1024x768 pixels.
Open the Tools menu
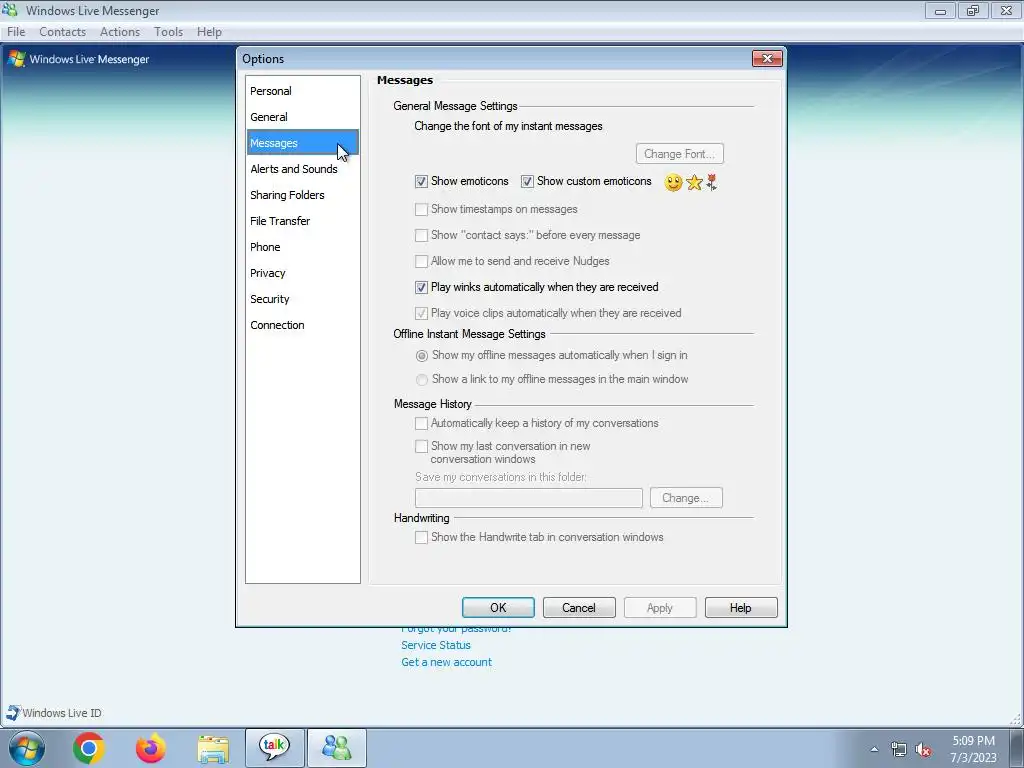(x=168, y=31)
